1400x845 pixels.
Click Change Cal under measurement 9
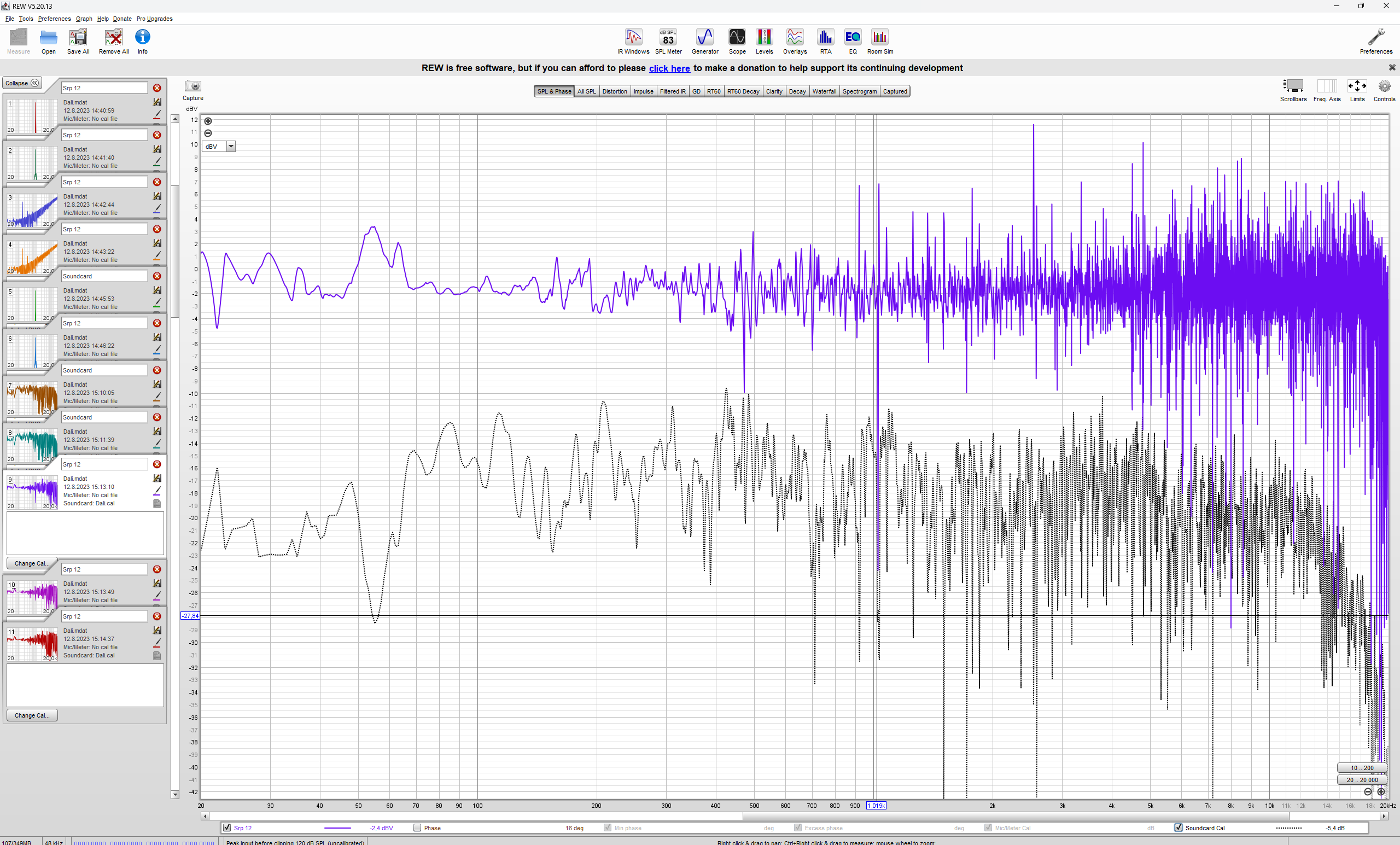[x=31, y=563]
